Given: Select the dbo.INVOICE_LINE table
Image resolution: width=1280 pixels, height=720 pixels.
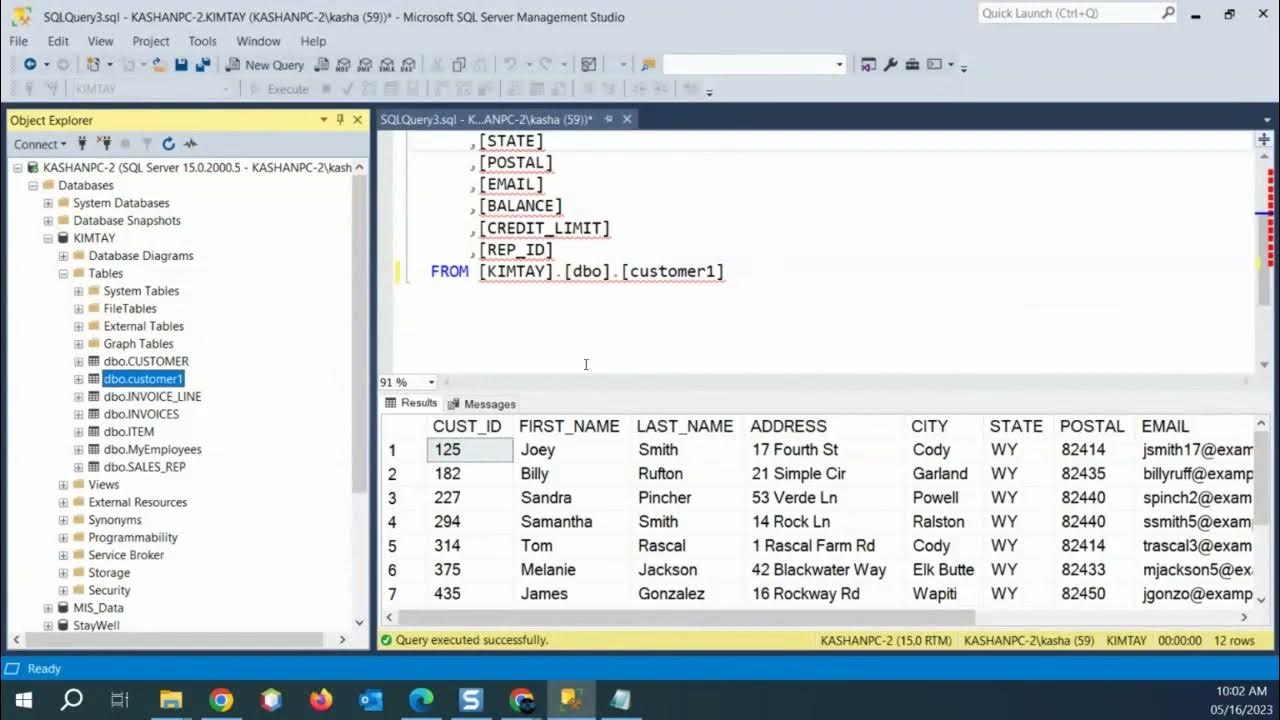Looking at the screenshot, I should 152,396.
